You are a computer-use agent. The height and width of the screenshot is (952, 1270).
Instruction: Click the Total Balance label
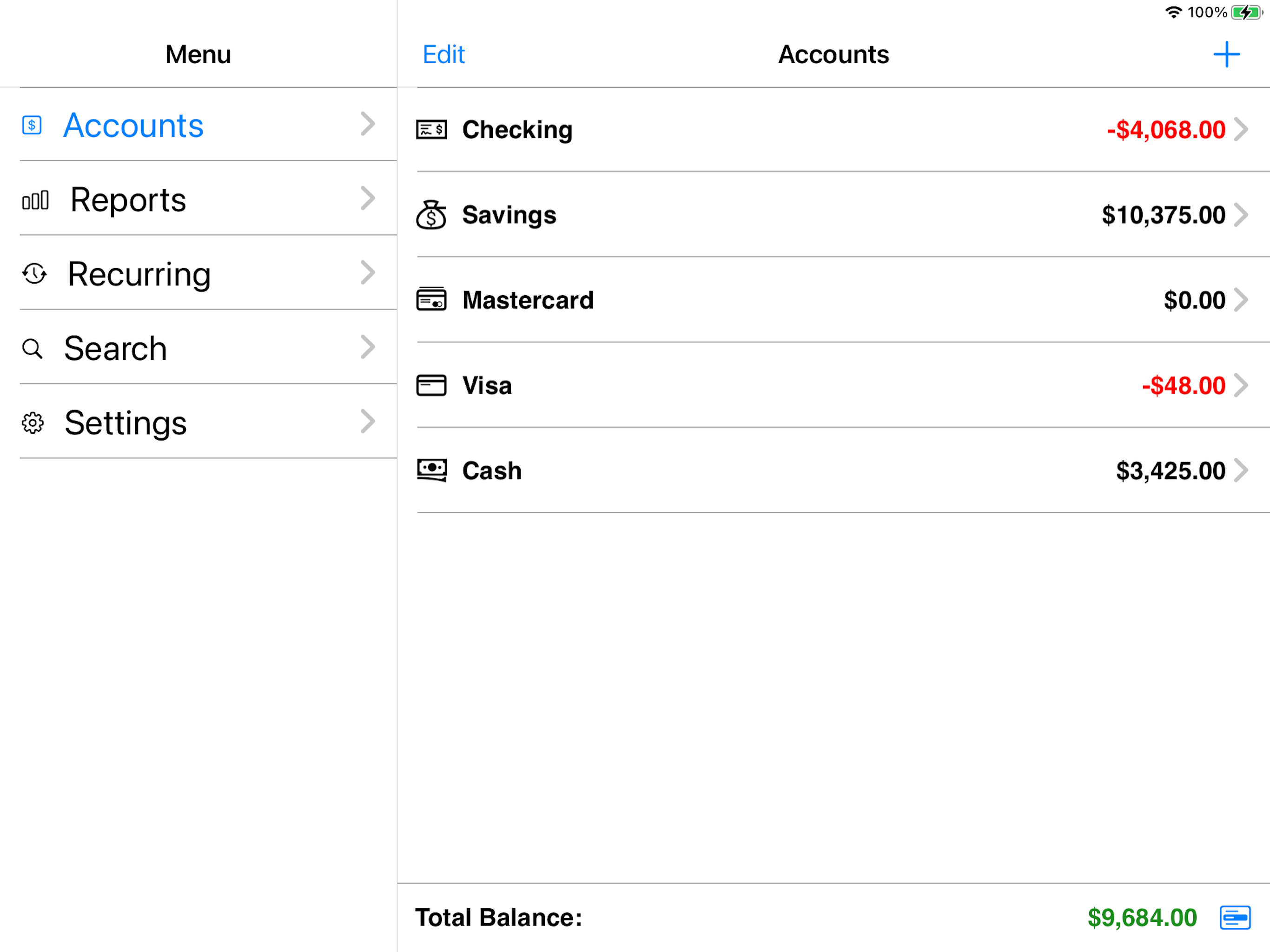[x=498, y=918]
